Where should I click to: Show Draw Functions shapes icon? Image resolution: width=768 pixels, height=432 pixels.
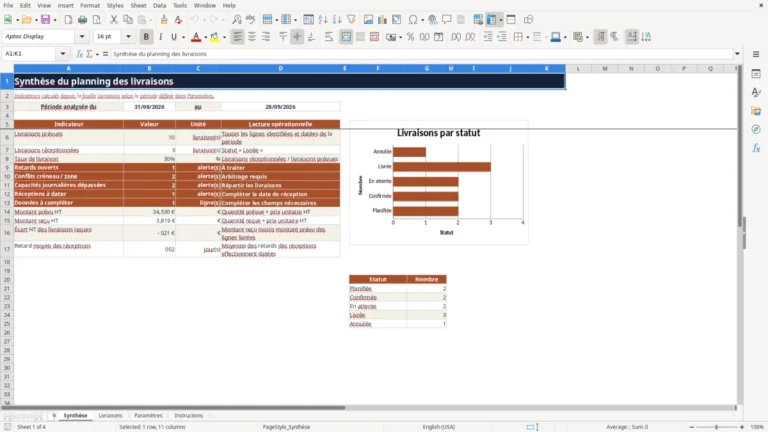(528, 20)
